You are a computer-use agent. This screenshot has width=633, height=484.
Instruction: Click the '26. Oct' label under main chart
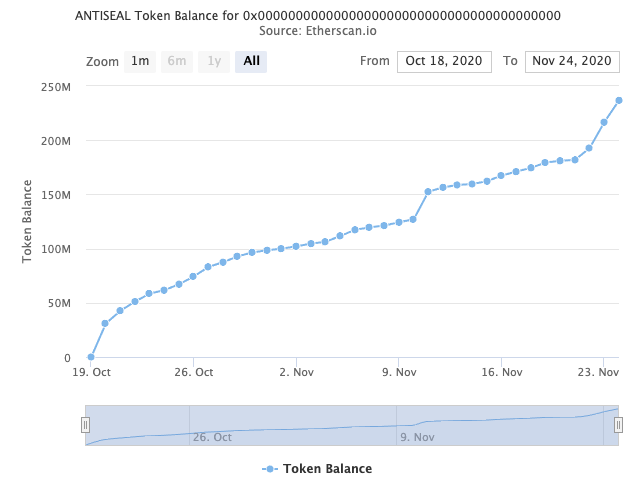[194, 372]
